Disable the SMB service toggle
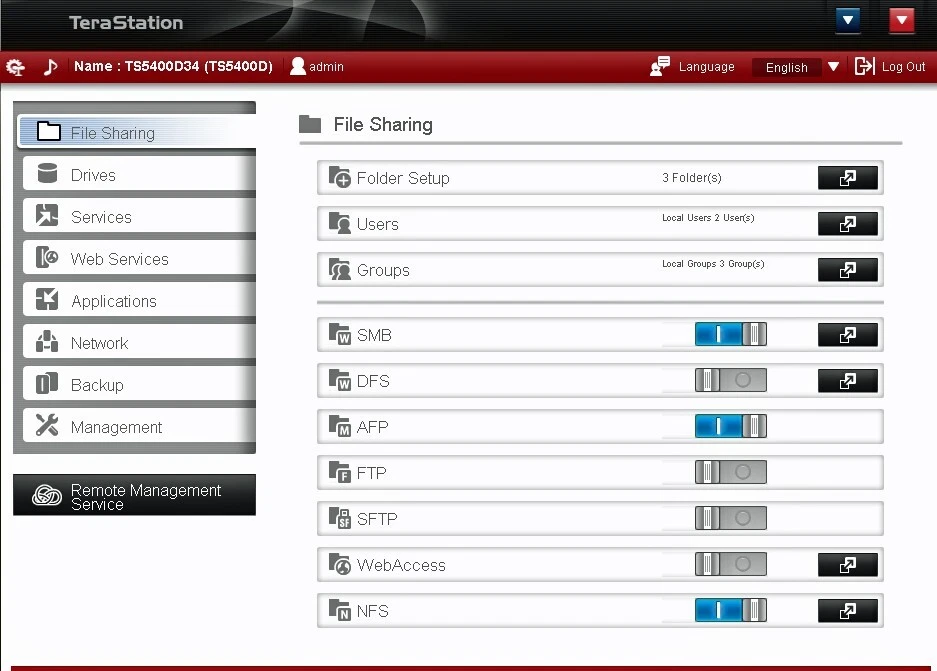Screen dimensions: 937x671 point(731,334)
